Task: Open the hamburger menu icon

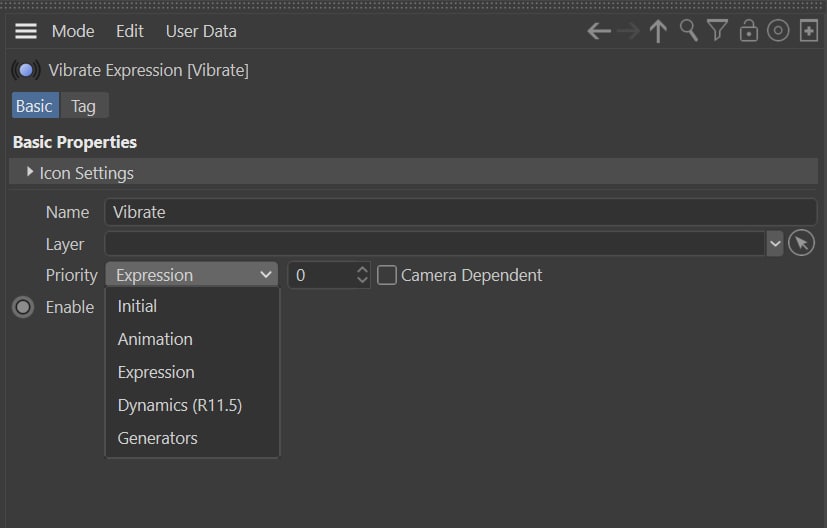Action: pyautogui.click(x=25, y=31)
